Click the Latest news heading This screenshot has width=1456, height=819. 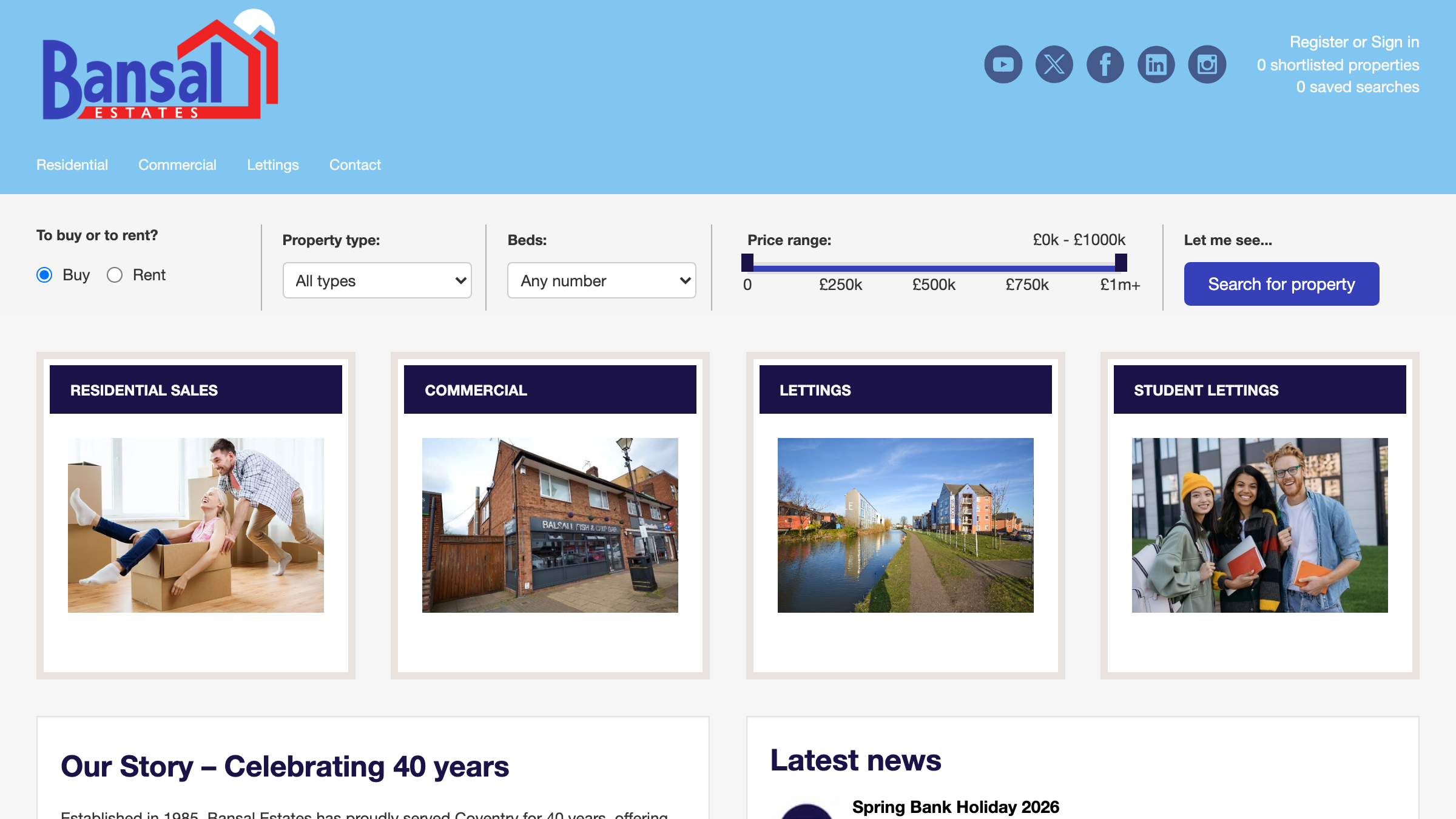(855, 760)
